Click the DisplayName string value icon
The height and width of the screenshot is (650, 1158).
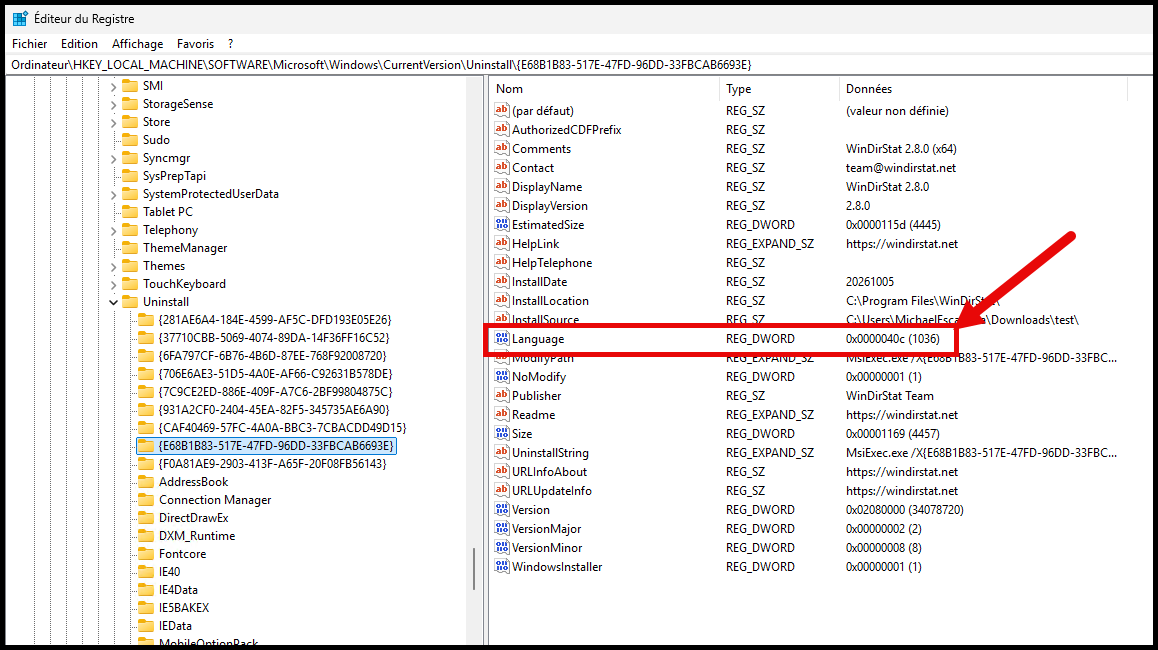point(502,186)
